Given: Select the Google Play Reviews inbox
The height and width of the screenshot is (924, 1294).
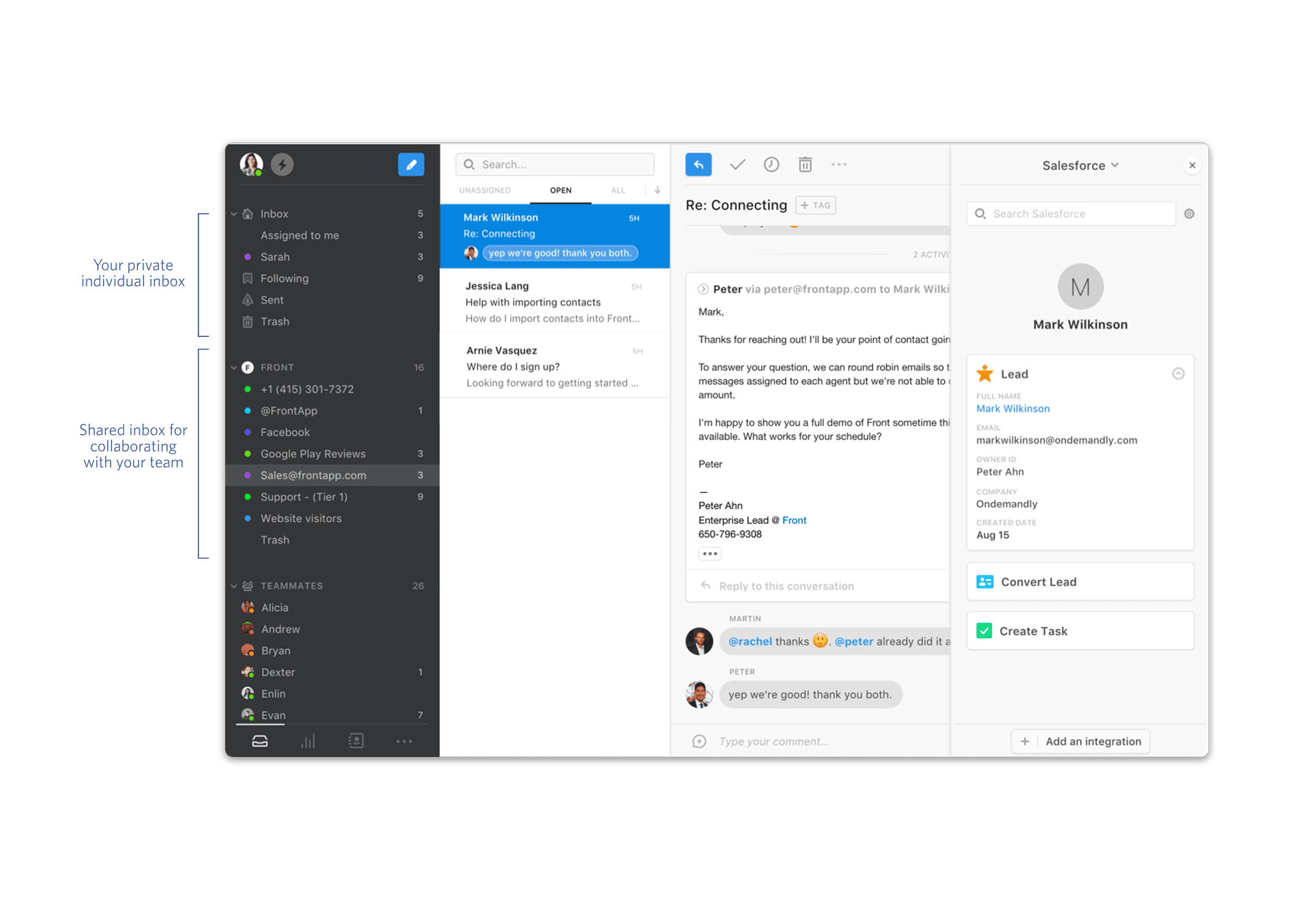Looking at the screenshot, I should (x=333, y=454).
